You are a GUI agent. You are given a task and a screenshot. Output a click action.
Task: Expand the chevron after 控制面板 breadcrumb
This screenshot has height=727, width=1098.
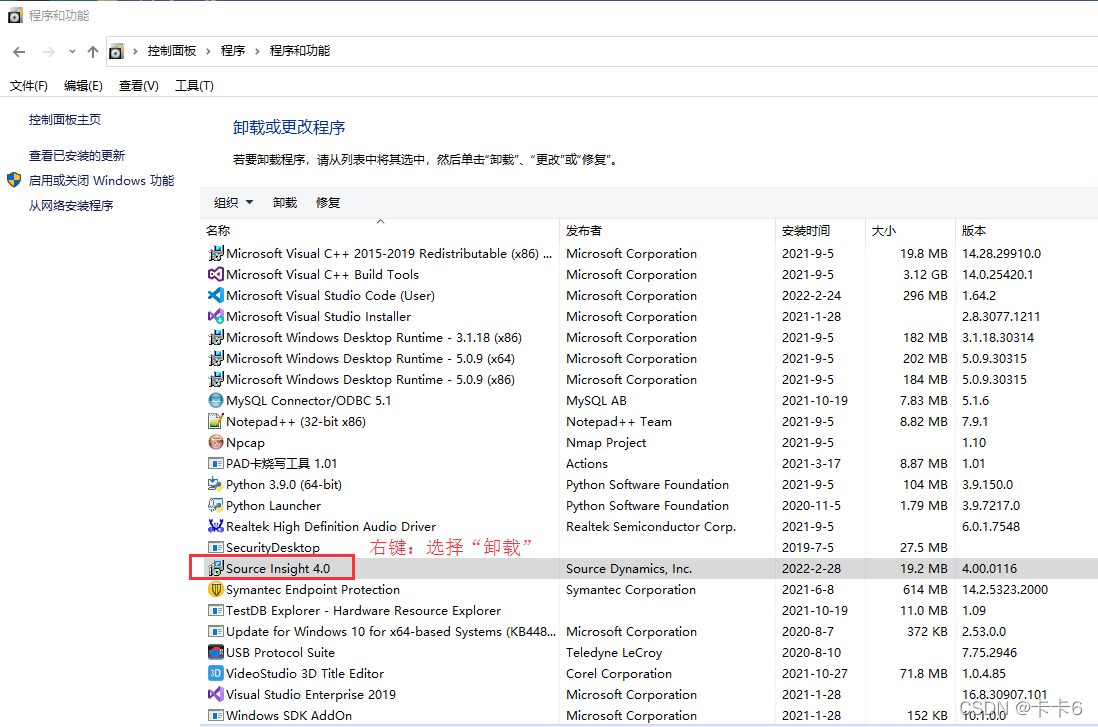(208, 51)
